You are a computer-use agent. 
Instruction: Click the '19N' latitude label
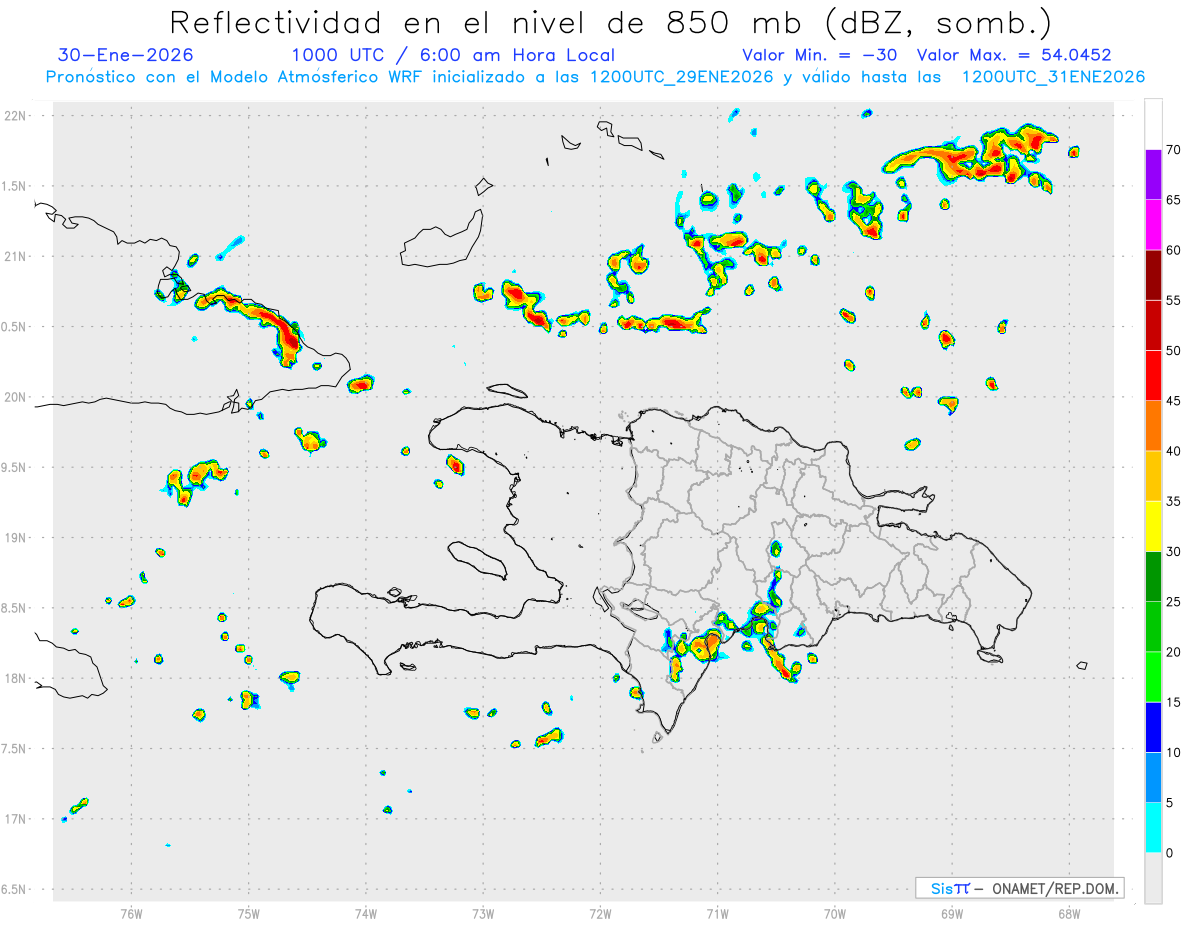pos(17,538)
